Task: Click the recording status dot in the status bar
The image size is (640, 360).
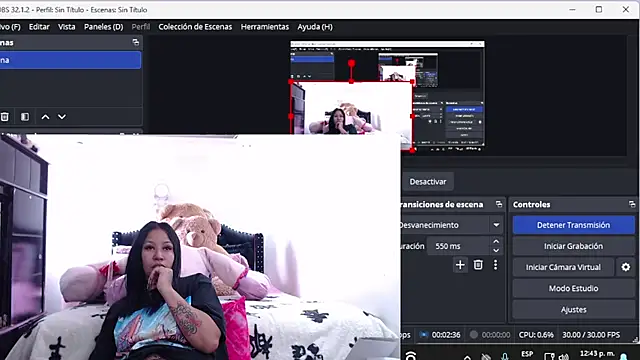Action: pyautogui.click(x=473, y=335)
